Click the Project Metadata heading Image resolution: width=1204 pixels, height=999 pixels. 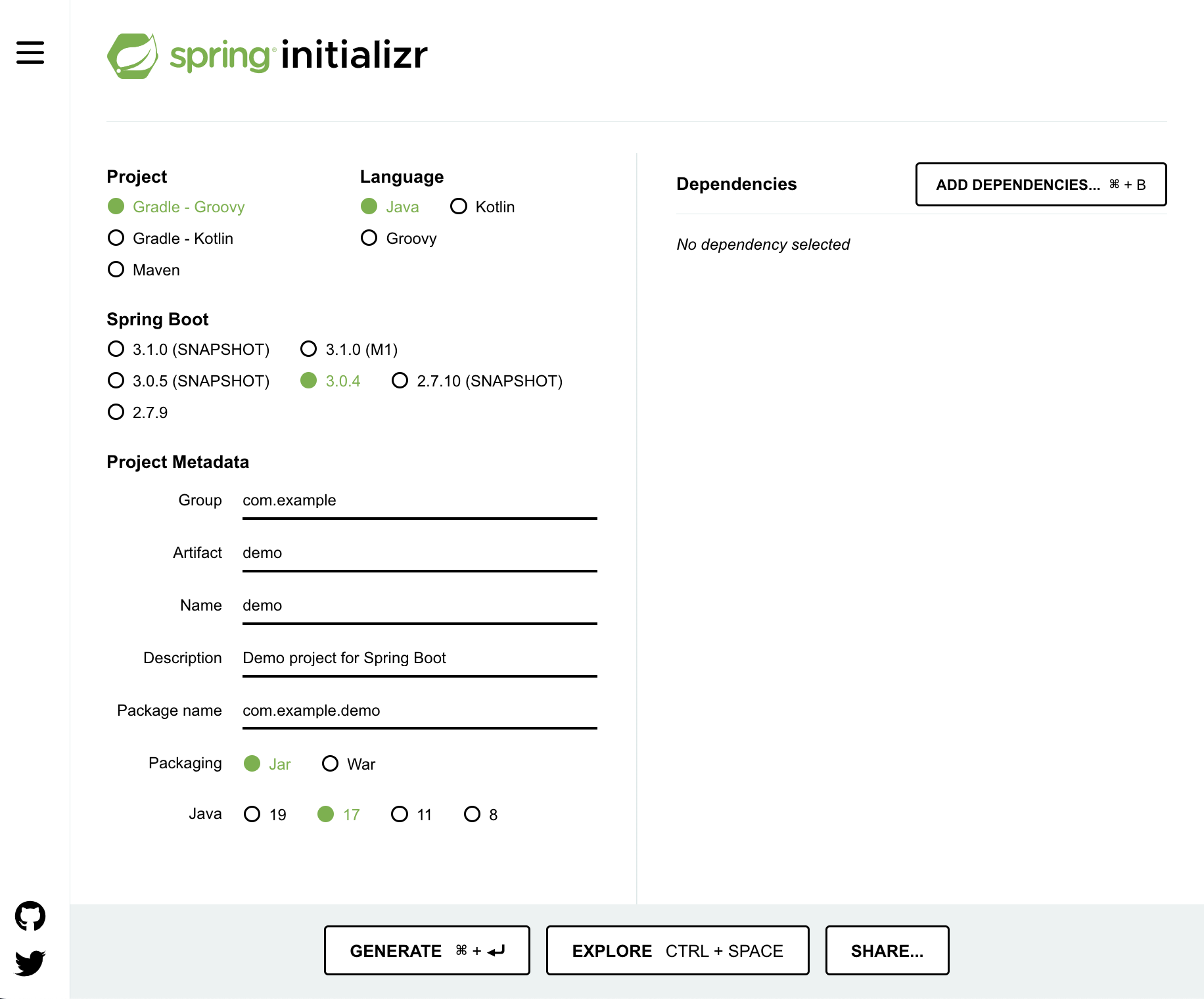[x=177, y=462]
